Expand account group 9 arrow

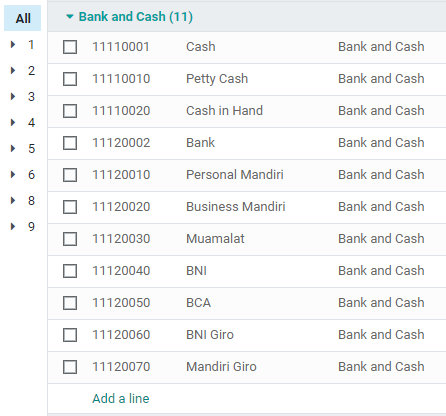[x=13, y=226]
